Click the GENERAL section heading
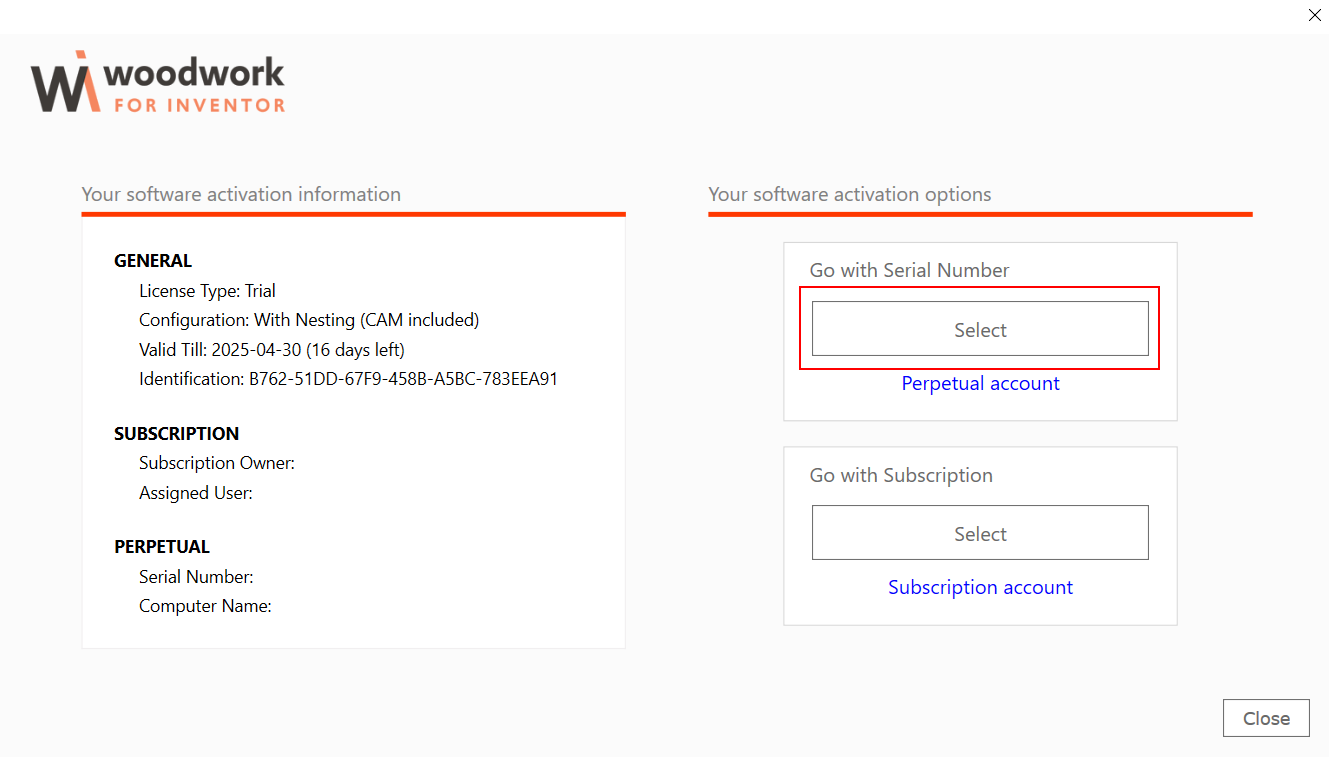This screenshot has height=757, width=1329. [153, 261]
